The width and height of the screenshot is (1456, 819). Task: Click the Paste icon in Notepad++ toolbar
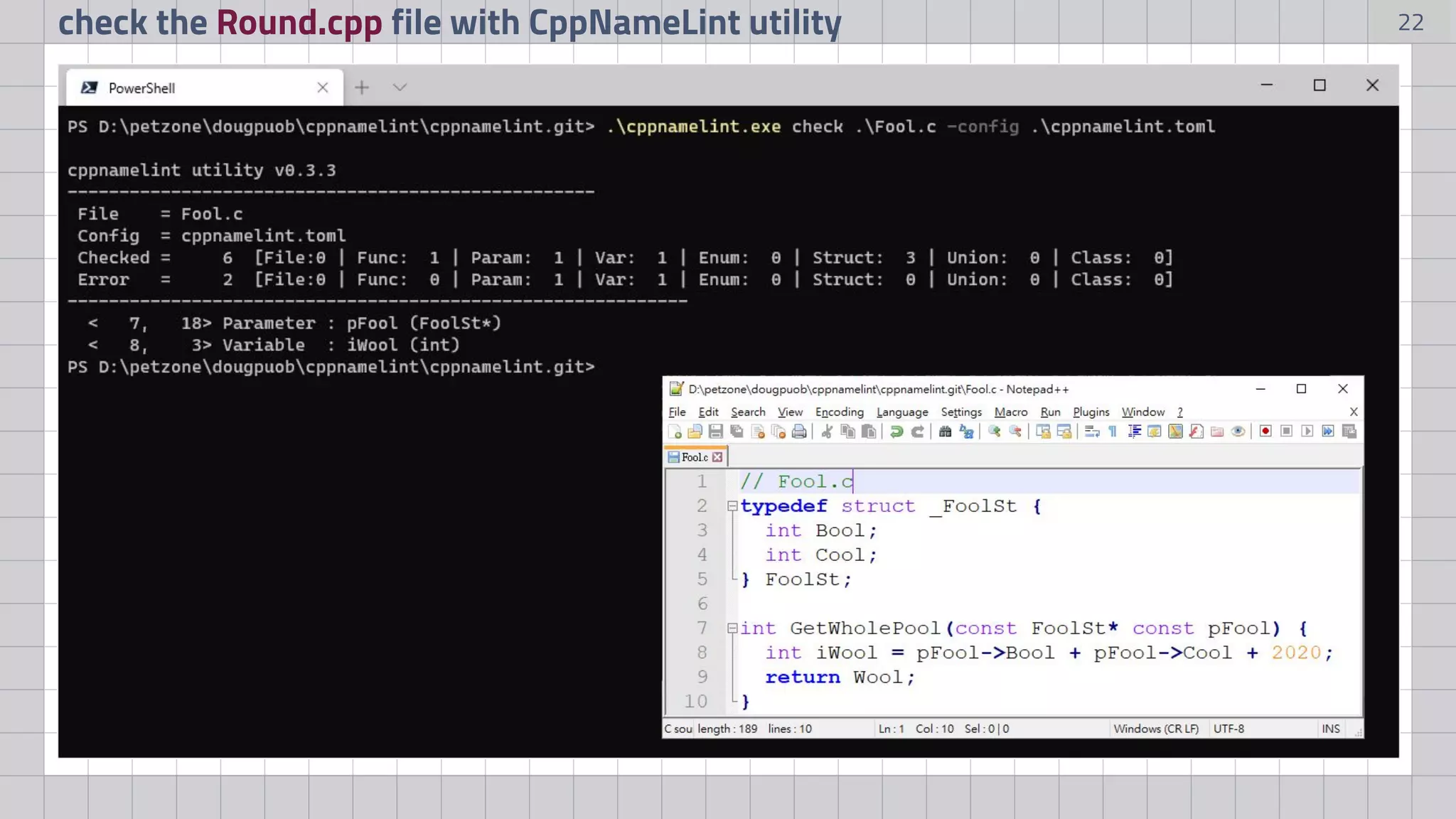[x=869, y=432]
